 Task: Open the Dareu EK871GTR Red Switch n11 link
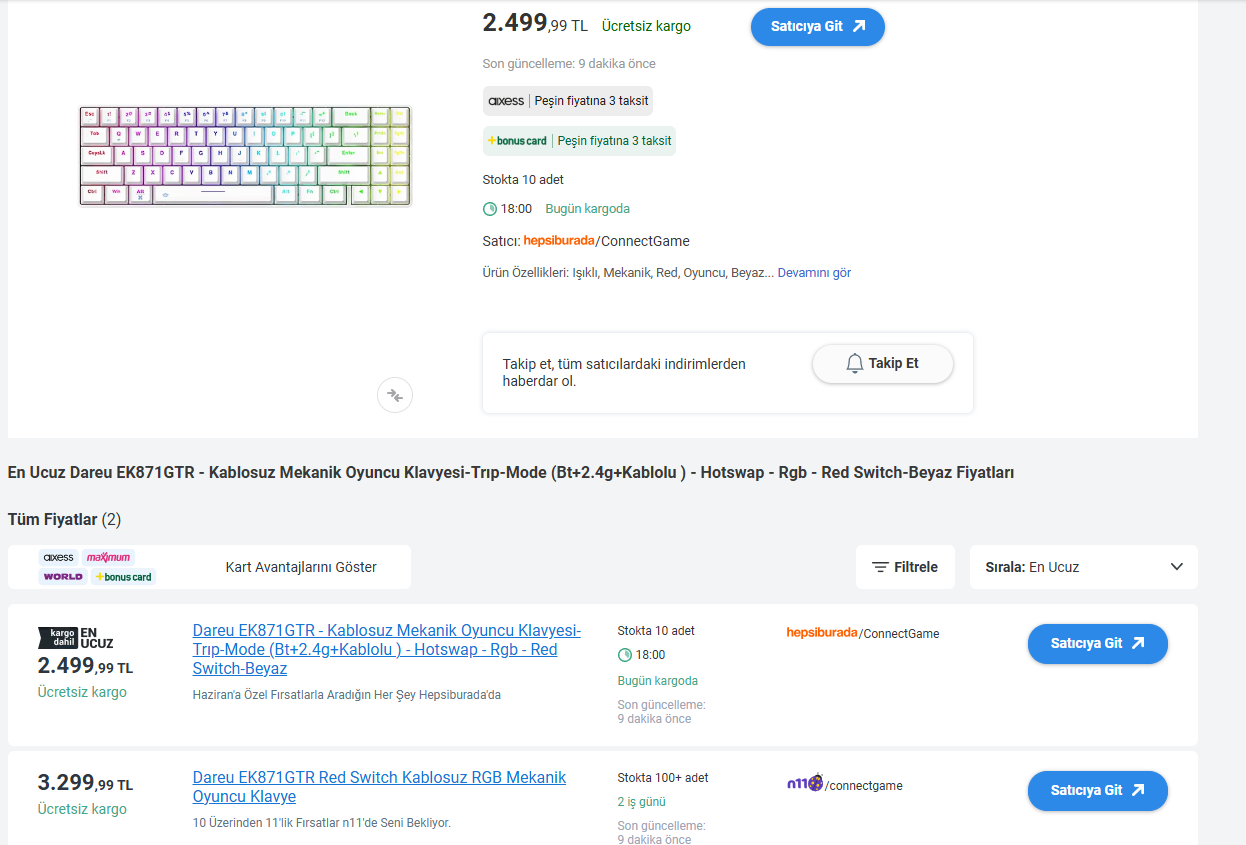379,787
